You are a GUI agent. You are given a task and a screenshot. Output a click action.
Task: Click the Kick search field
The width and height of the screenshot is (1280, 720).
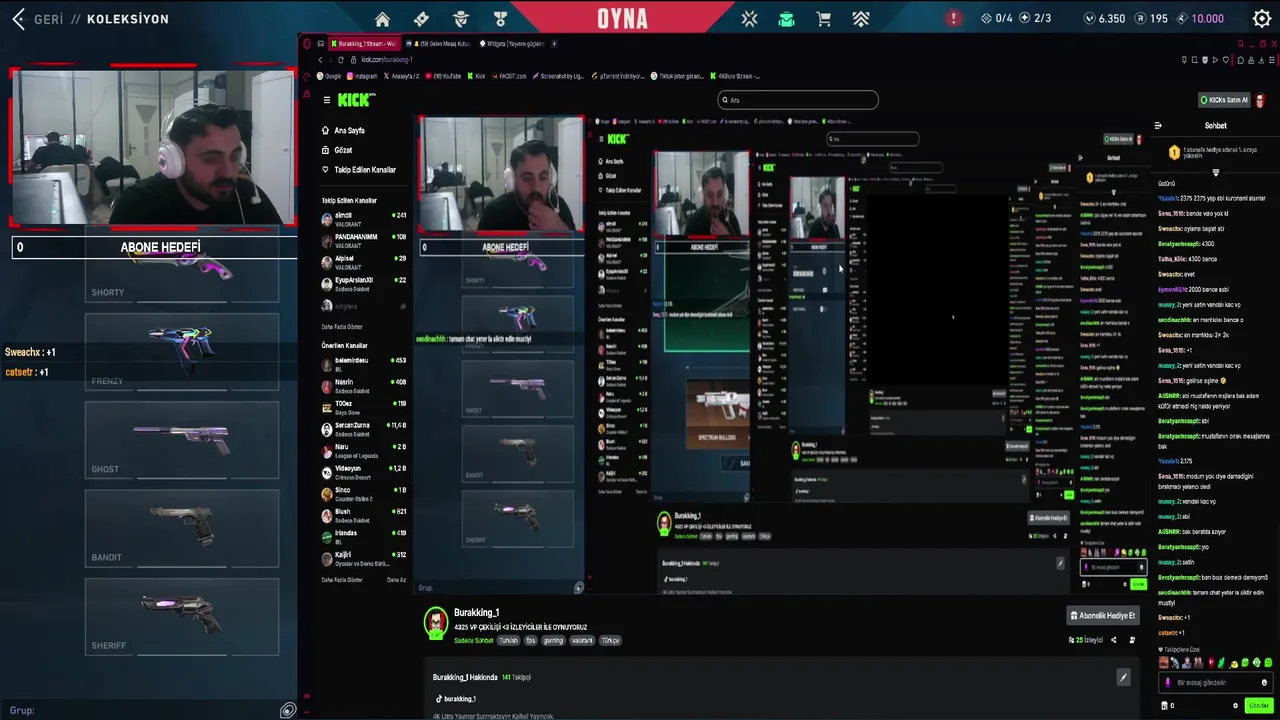point(798,100)
